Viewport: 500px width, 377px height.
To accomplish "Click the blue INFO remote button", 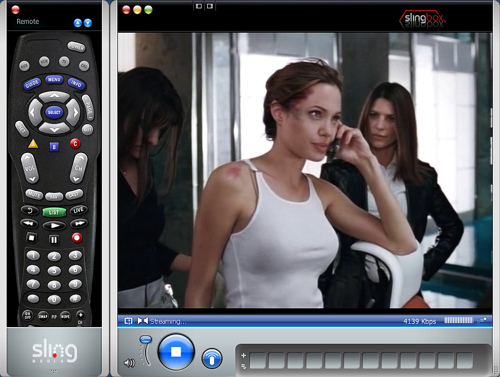I will click(76, 83).
